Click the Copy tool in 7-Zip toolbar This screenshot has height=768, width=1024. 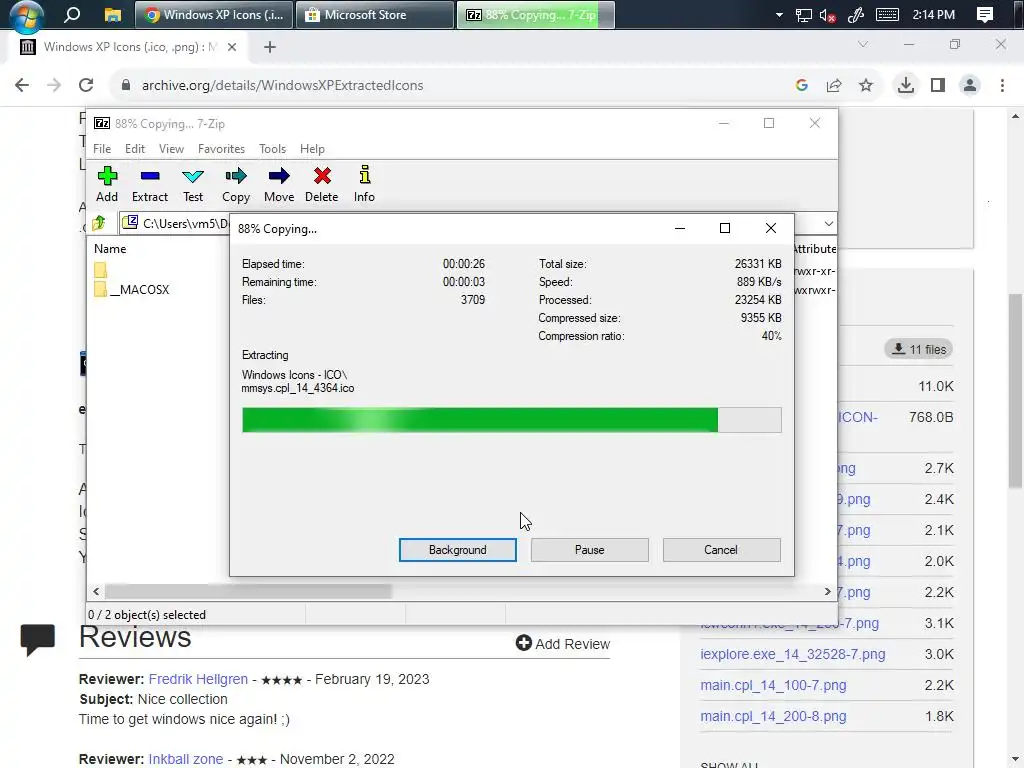click(x=236, y=184)
